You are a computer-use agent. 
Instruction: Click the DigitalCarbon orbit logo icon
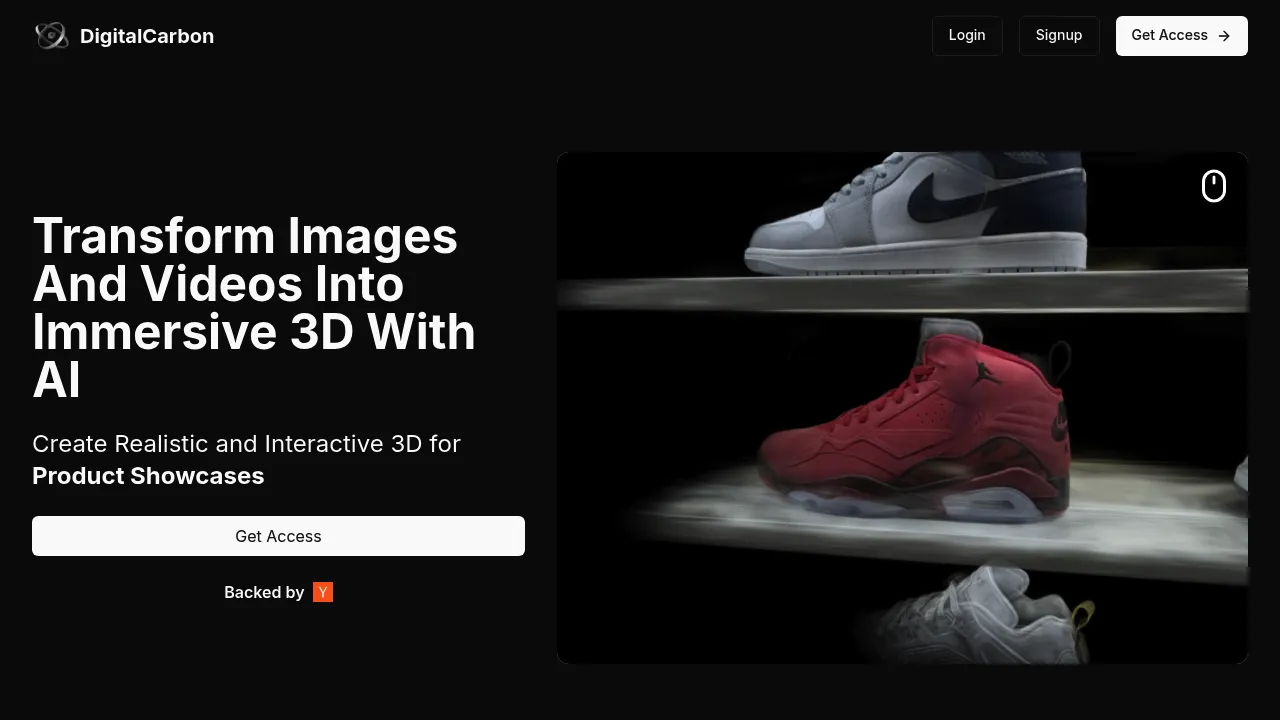click(51, 36)
